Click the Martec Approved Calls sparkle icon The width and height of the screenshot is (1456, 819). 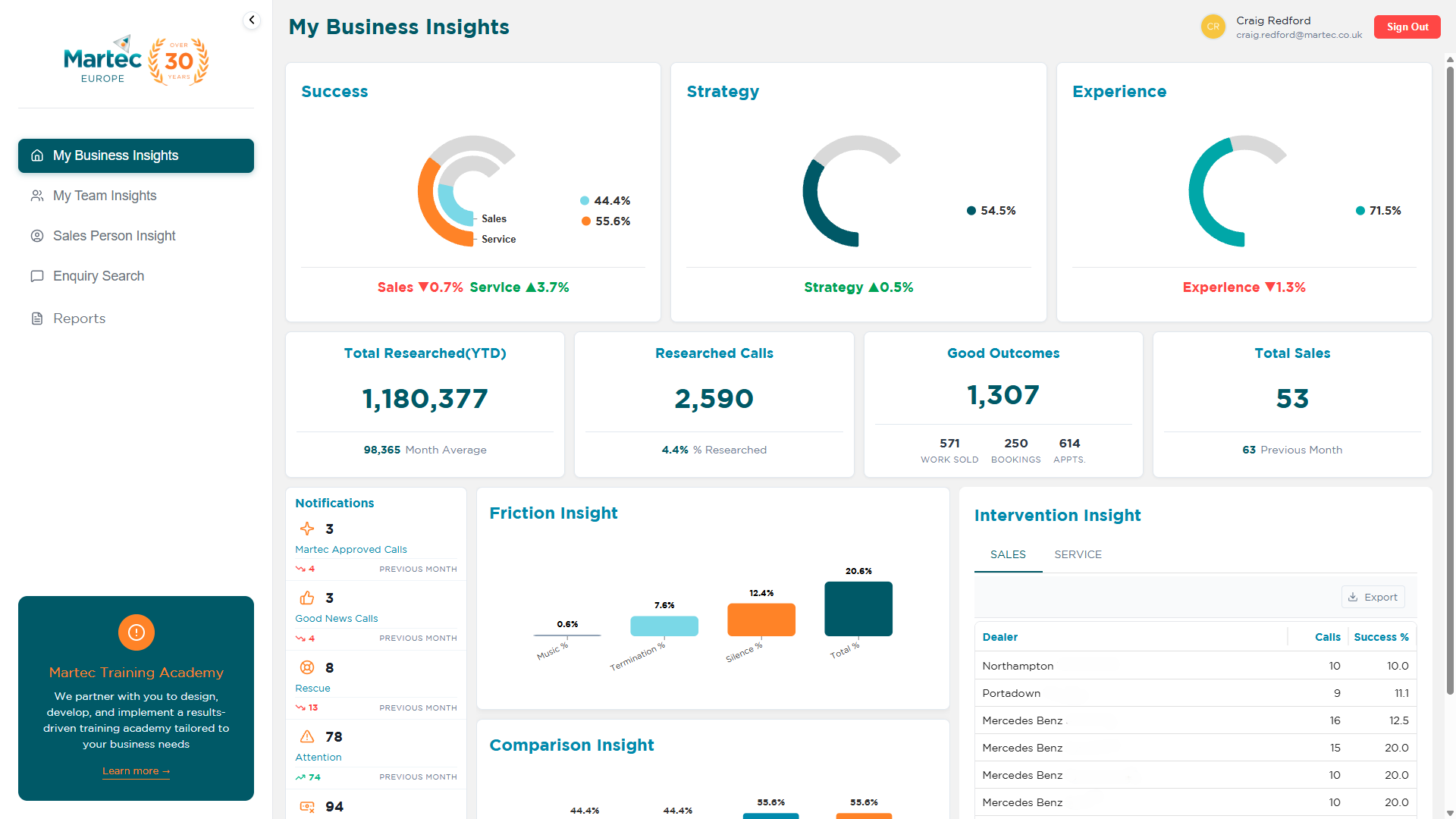(307, 529)
